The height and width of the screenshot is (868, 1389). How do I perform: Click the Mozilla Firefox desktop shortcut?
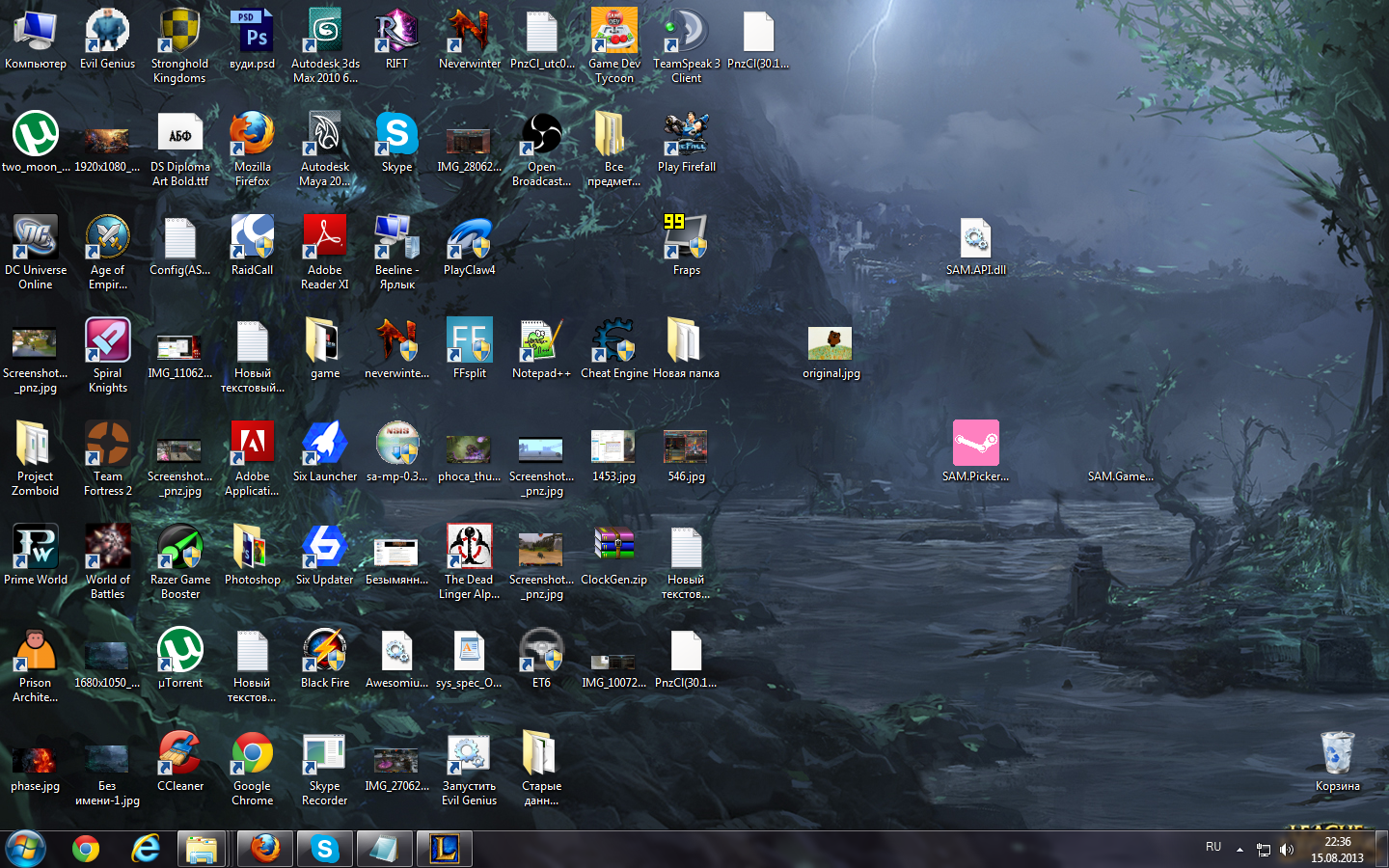tap(252, 149)
